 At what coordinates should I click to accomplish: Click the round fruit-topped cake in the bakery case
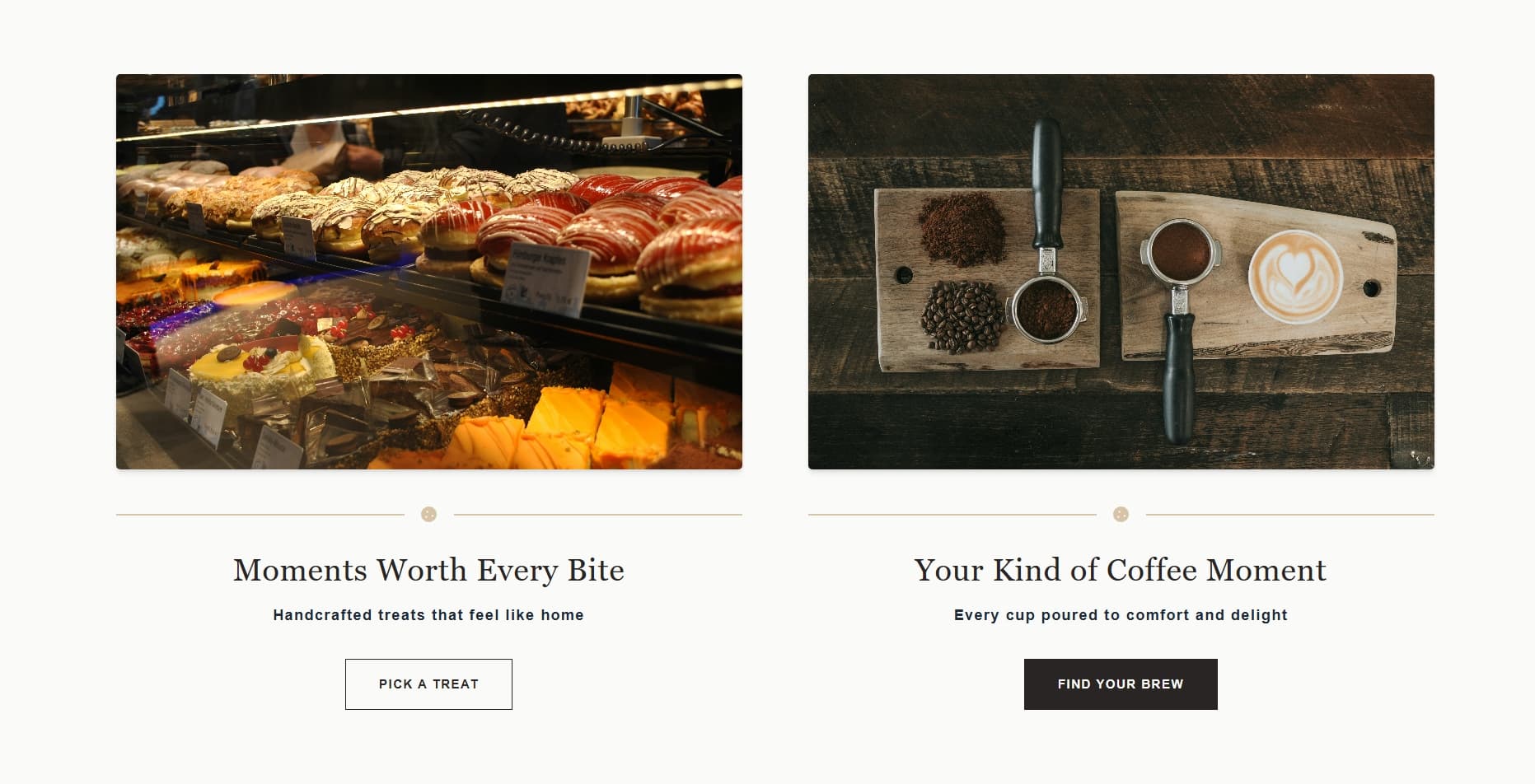point(249,368)
